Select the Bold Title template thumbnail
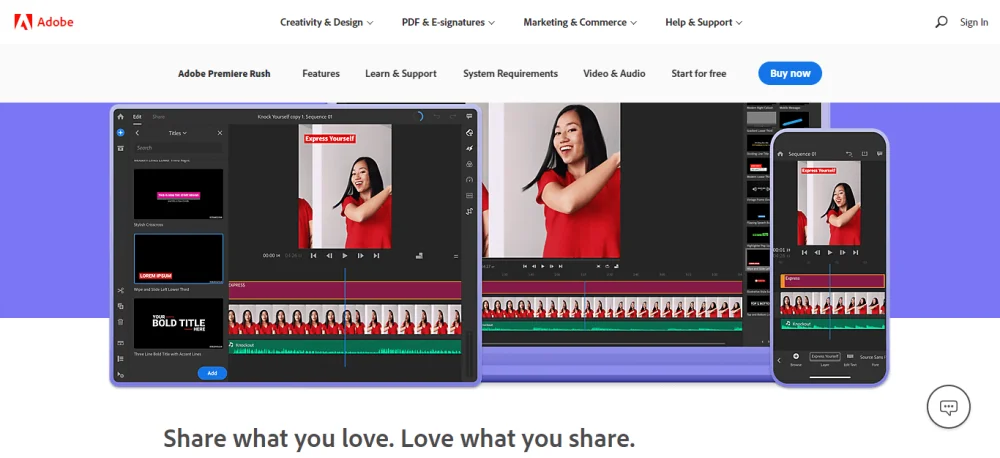Viewport: 1000px width, 458px height. [x=178, y=322]
